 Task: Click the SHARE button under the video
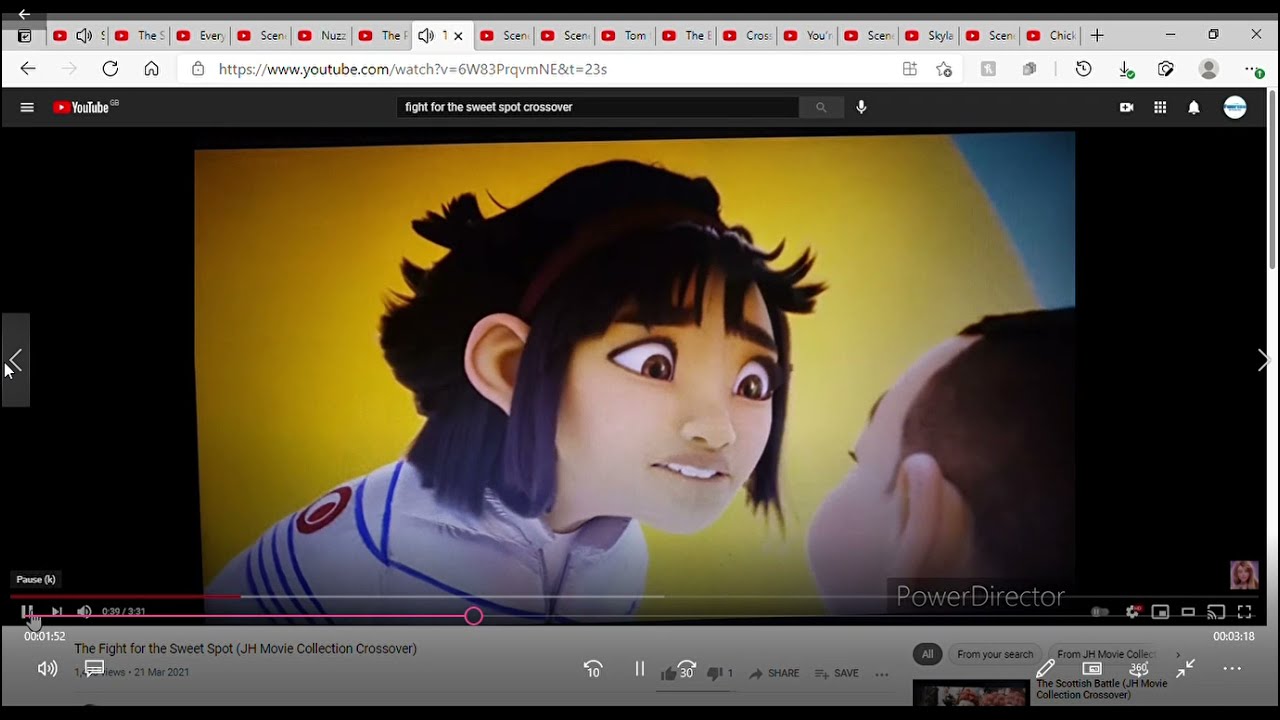click(x=774, y=673)
